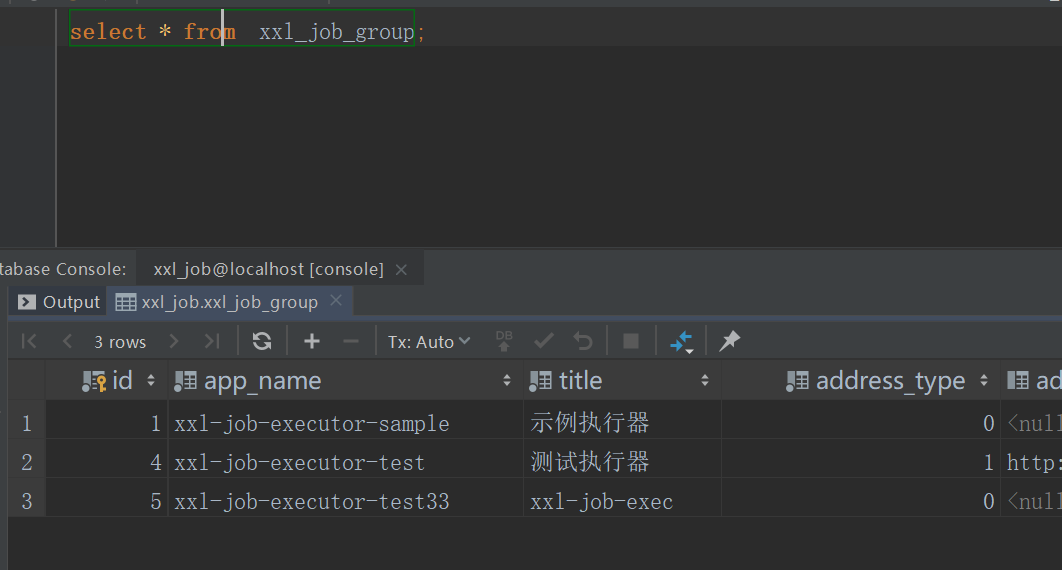
Task: Reload the table data
Action: [x=262, y=341]
